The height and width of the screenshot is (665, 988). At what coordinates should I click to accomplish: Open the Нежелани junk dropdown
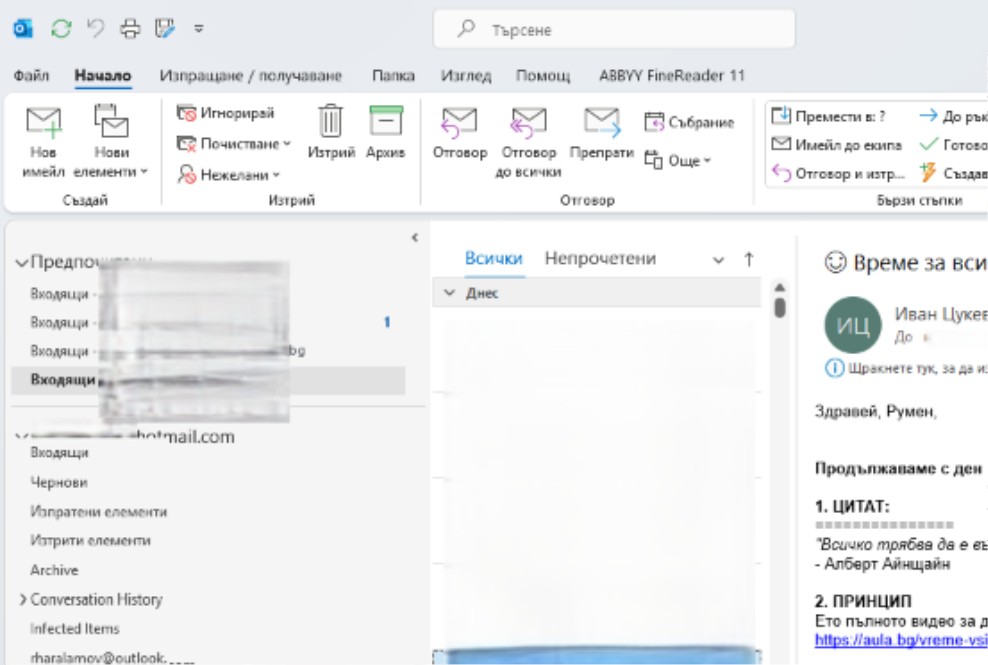(x=229, y=174)
